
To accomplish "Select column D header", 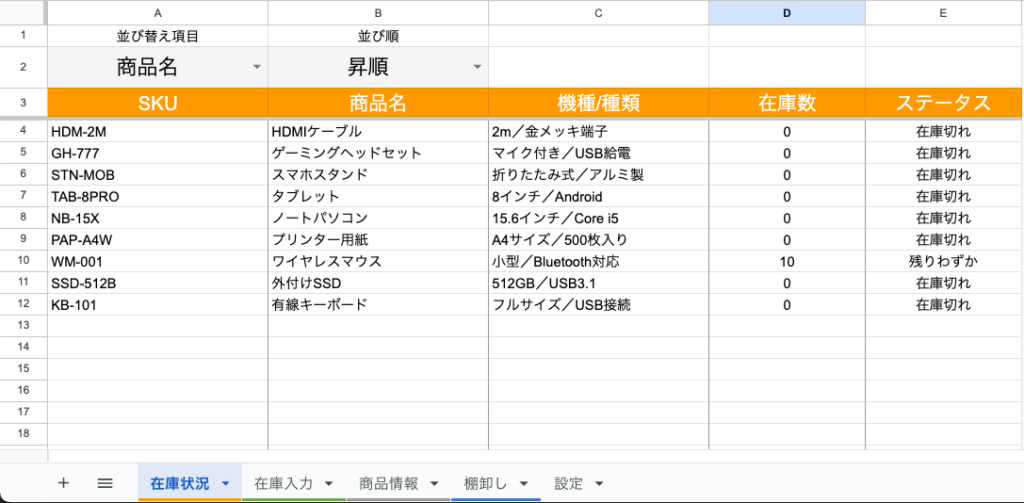I will point(786,13).
